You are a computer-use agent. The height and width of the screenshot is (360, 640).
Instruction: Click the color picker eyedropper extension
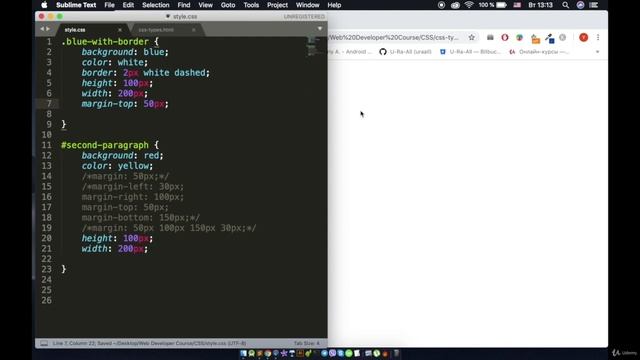point(549,38)
